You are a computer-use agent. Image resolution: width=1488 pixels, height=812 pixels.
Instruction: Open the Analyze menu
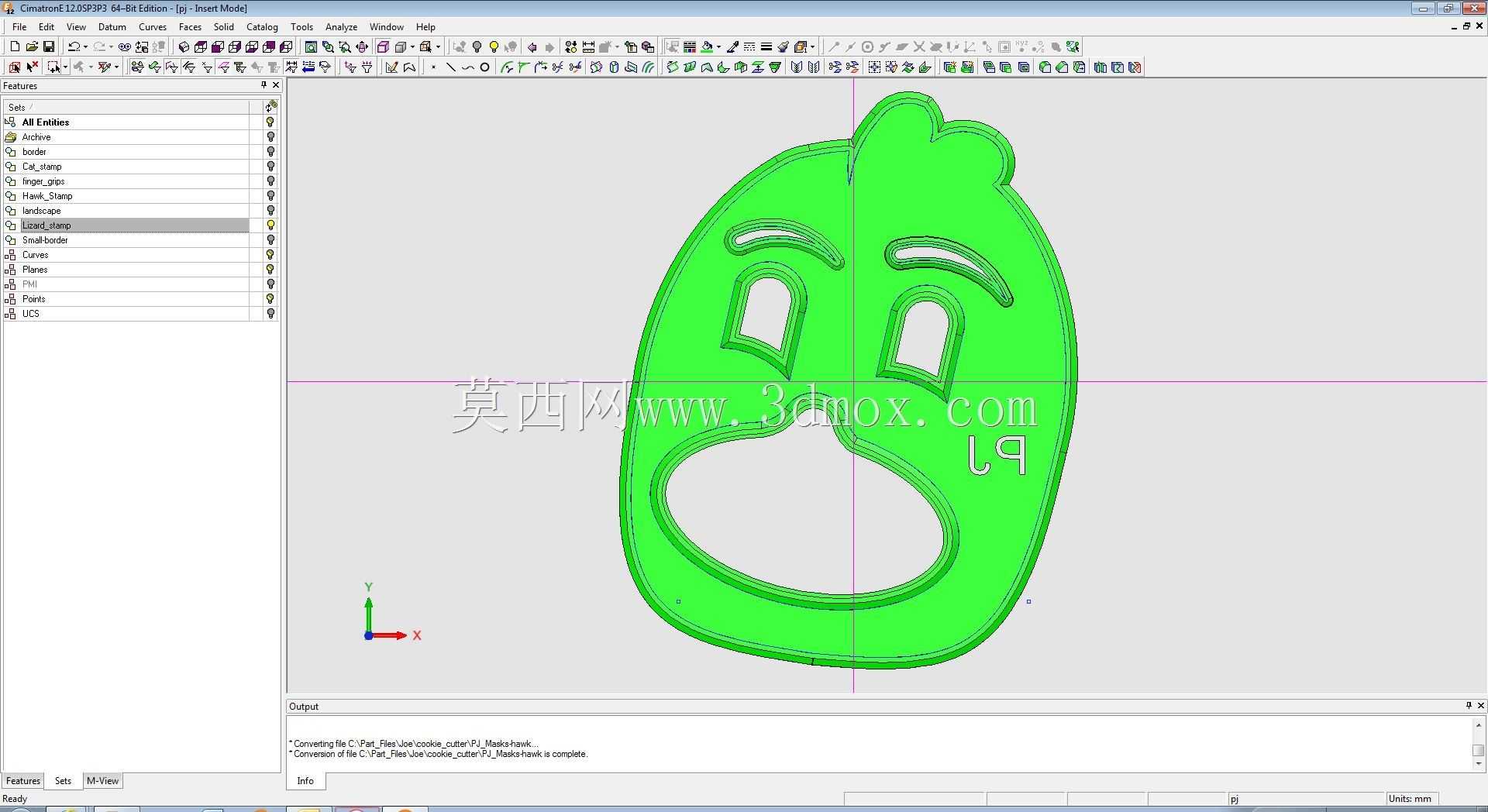pos(341,27)
